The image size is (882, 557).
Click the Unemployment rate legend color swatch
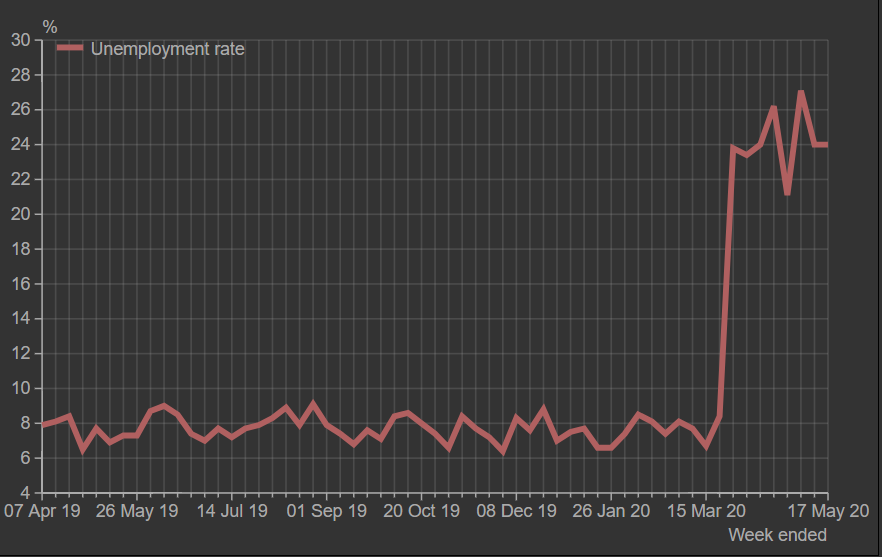coord(70,48)
